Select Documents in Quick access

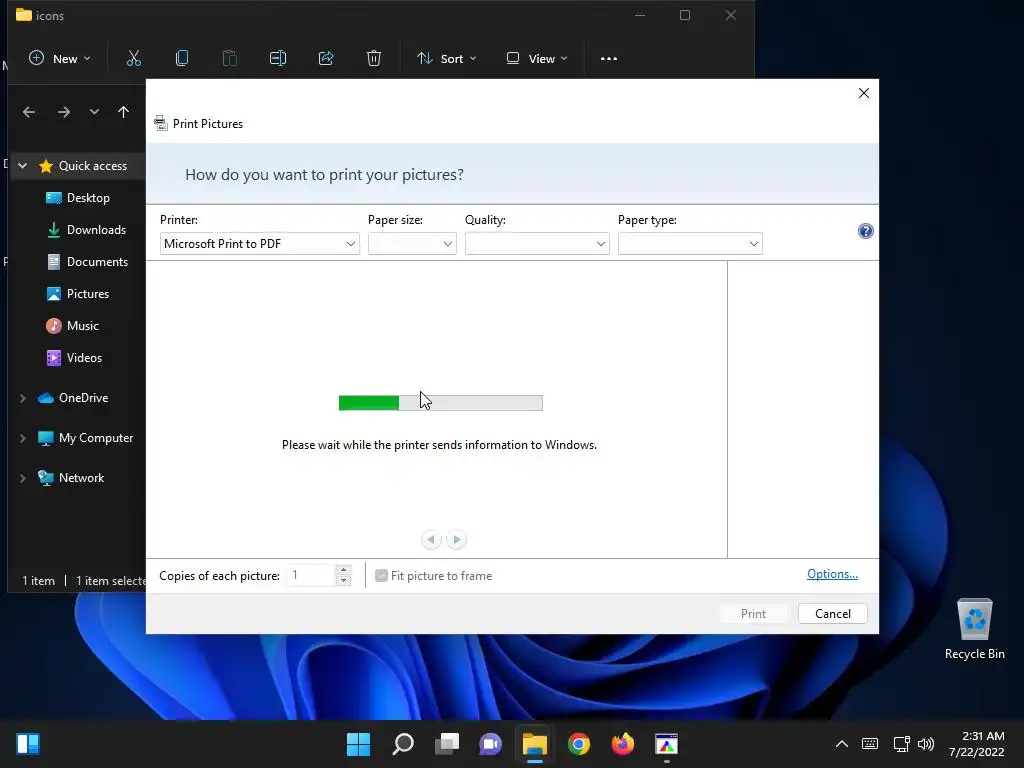[x=87, y=262]
